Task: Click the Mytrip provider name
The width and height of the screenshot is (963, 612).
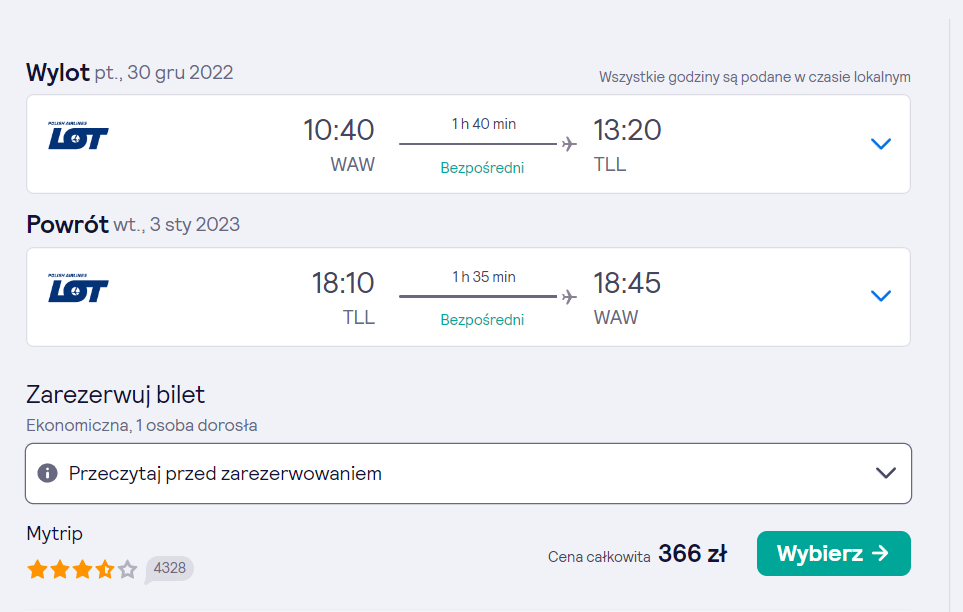Action: [x=55, y=533]
